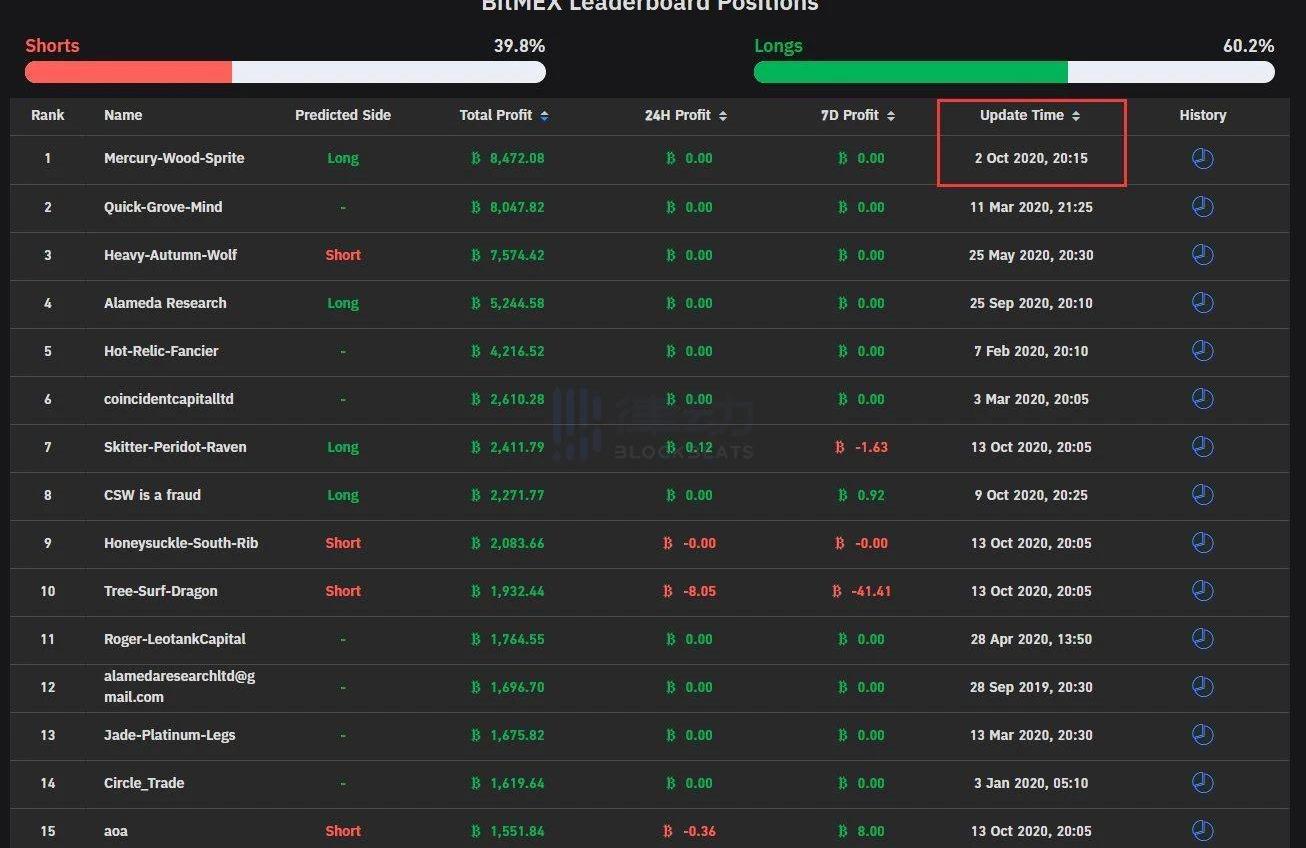This screenshot has height=848, width=1306.
Task: Open history icon for Jade-Platinum-Legs
Action: click(1202, 735)
